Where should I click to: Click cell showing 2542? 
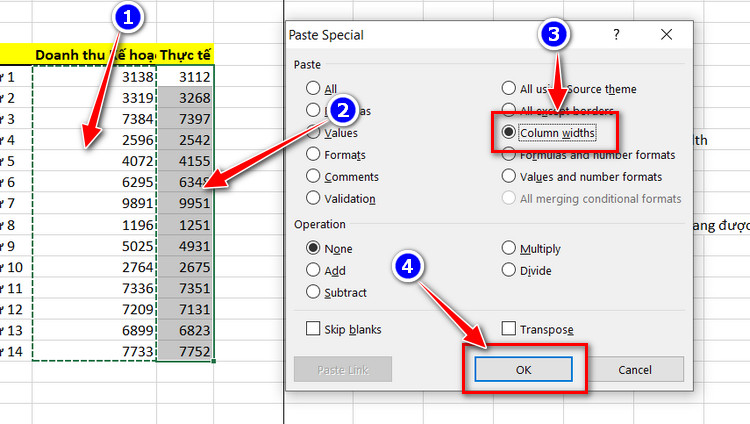(x=185, y=140)
